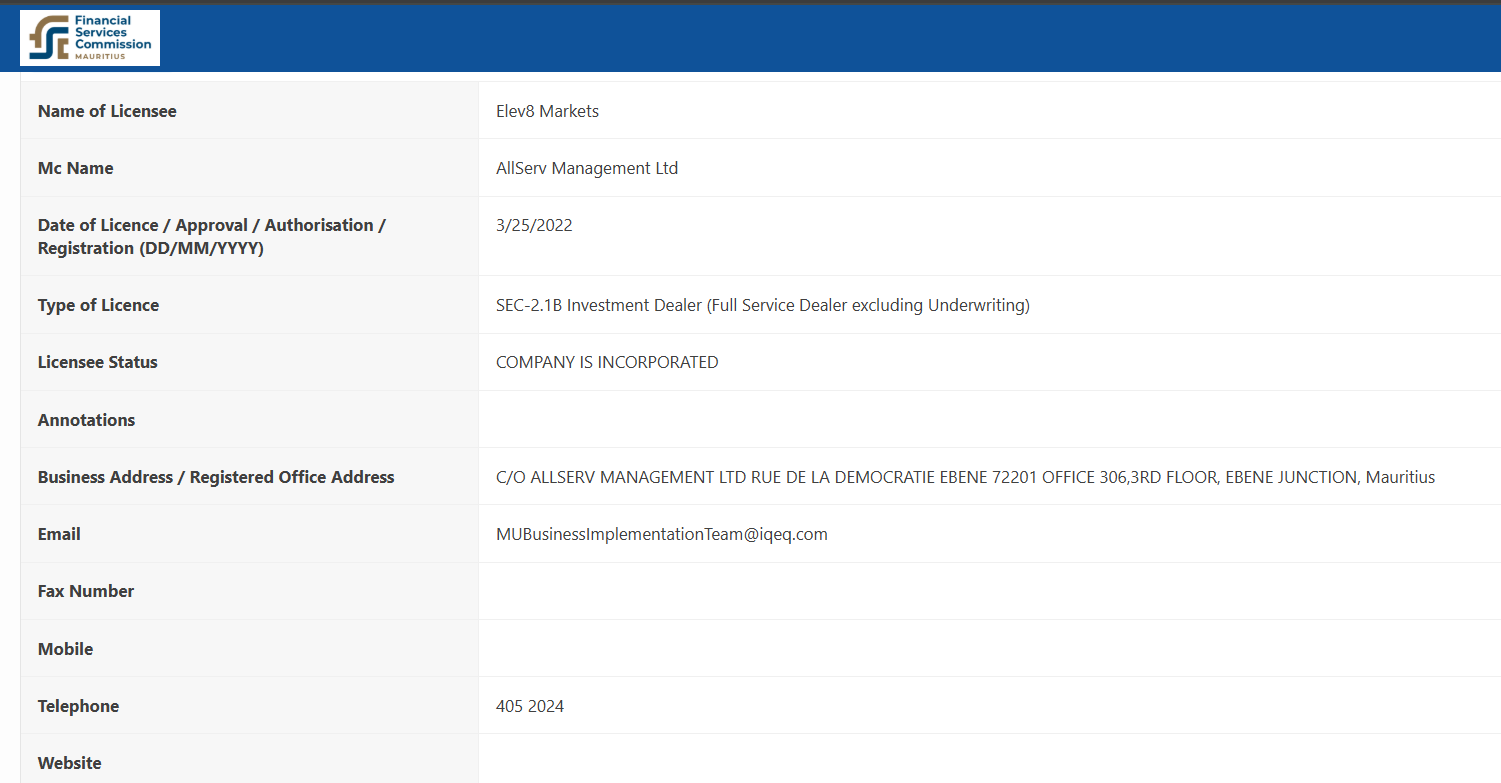Click the 'Fax Number' row label
1501x783 pixels.
(x=86, y=591)
